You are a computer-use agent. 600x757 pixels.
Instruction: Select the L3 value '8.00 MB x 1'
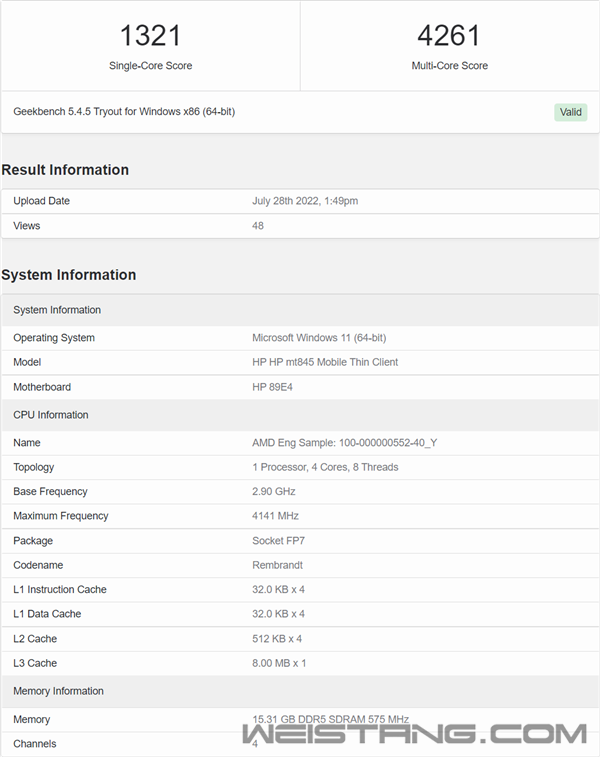pyautogui.click(x=279, y=663)
